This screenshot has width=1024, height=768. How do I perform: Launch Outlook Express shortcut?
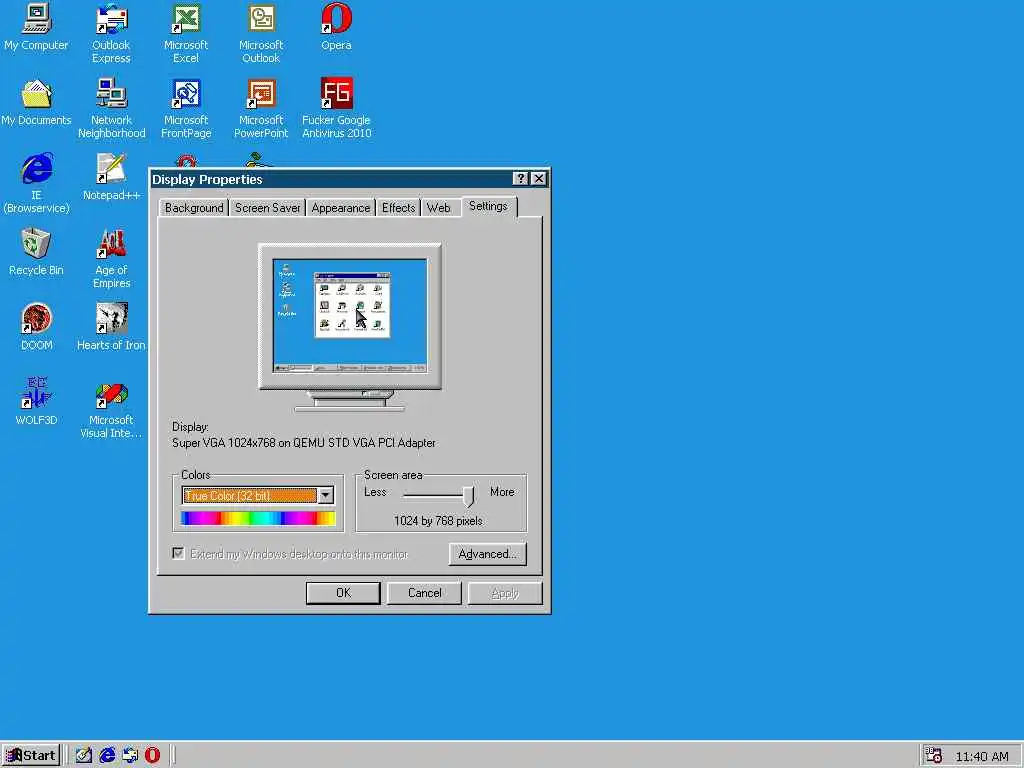[111, 33]
